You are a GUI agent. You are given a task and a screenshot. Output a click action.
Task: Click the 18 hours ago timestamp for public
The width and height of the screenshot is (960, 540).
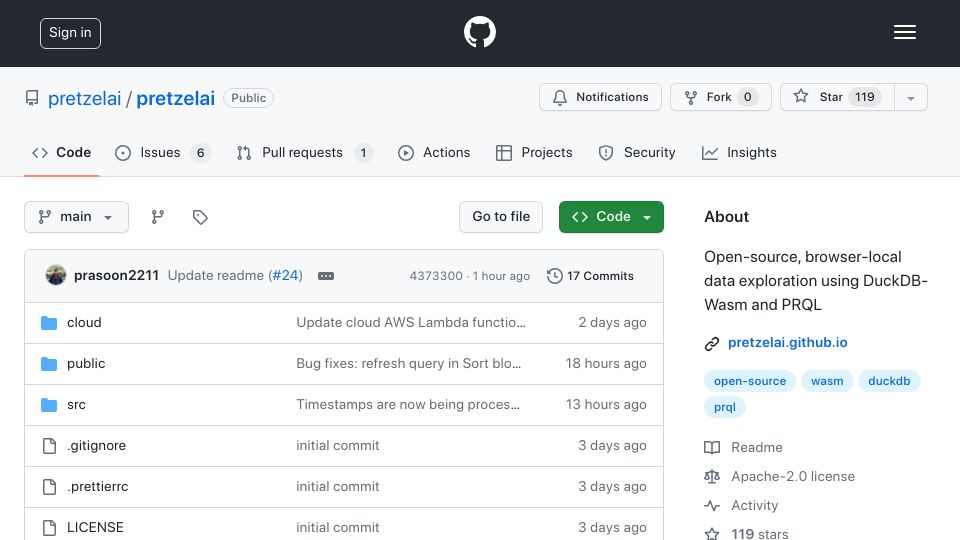(x=606, y=364)
